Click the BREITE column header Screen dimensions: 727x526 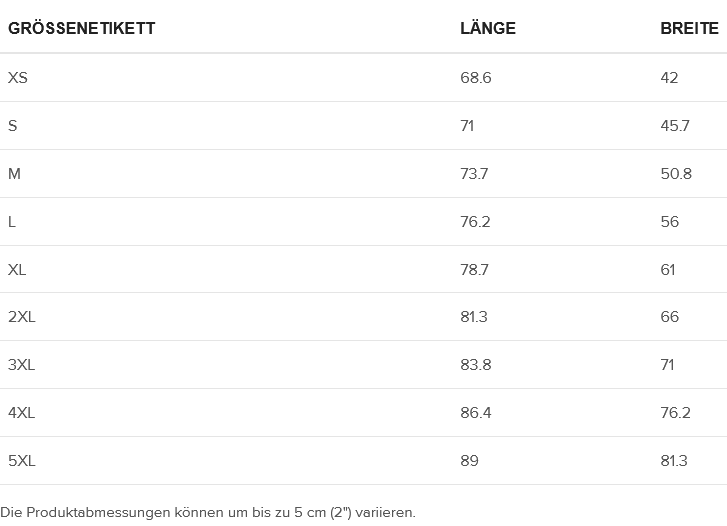[x=689, y=28]
